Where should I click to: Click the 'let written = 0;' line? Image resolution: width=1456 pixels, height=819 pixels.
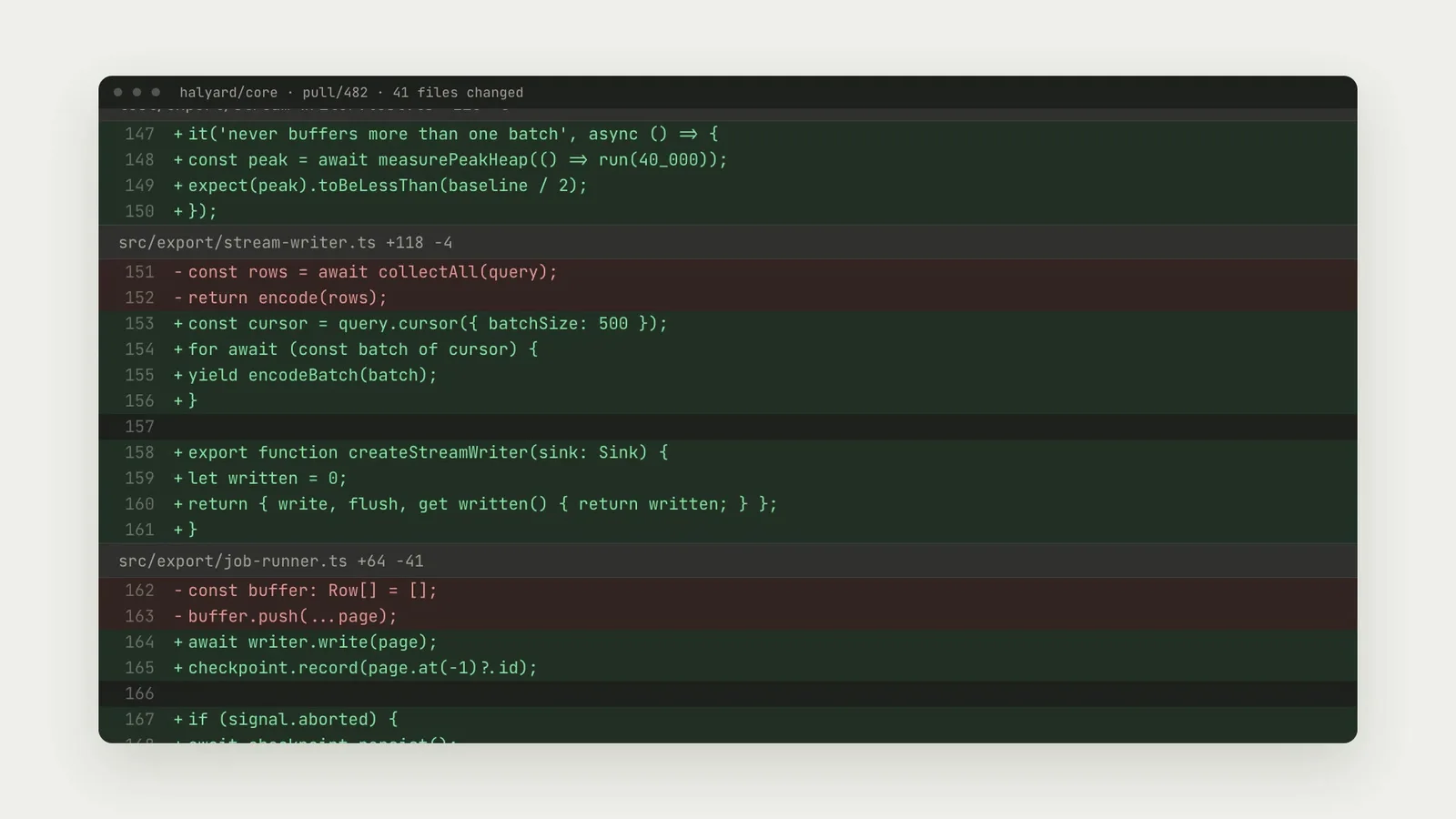[728, 478]
